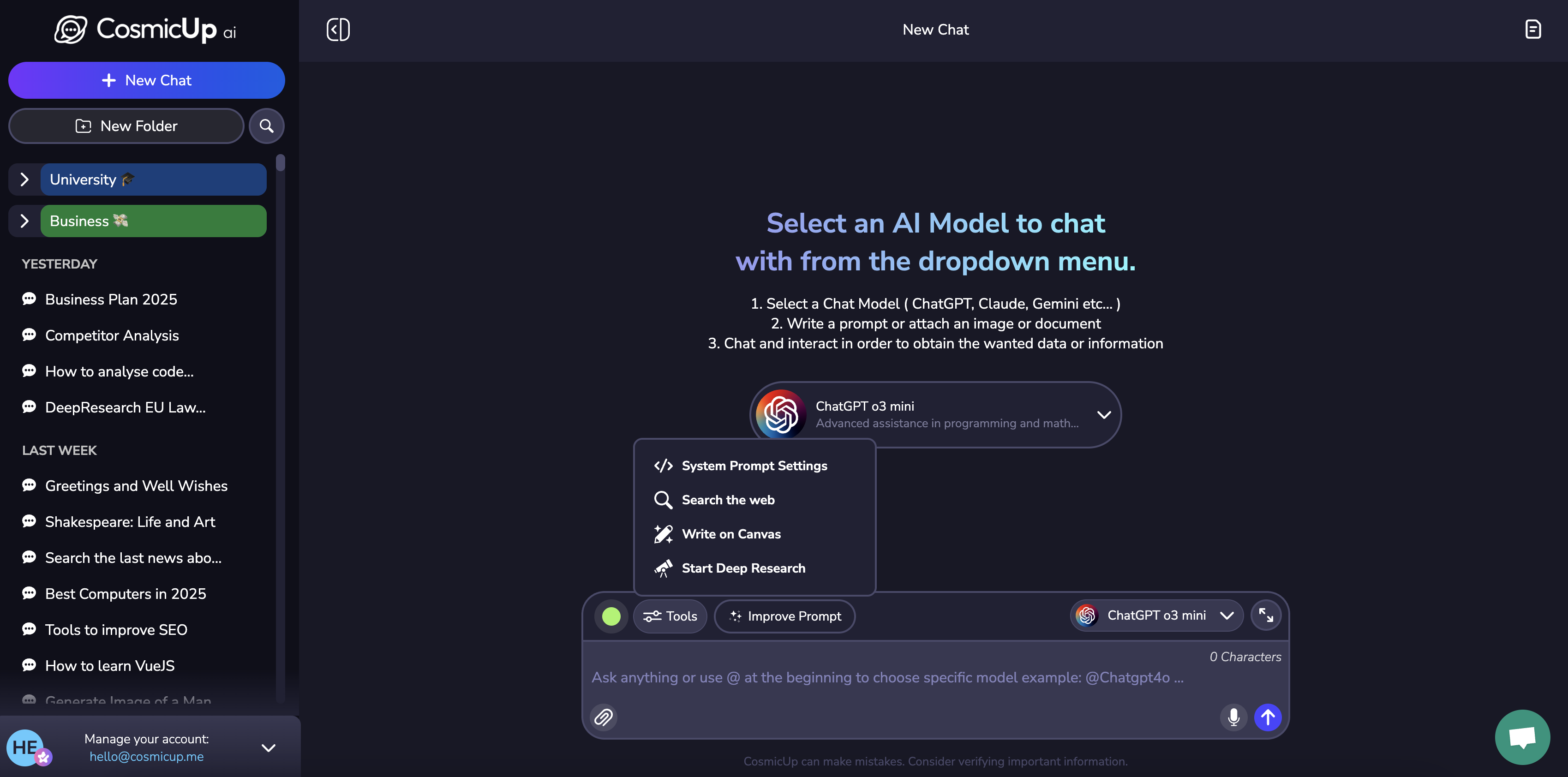
Task: Click the green status circle toggle
Action: point(611,616)
